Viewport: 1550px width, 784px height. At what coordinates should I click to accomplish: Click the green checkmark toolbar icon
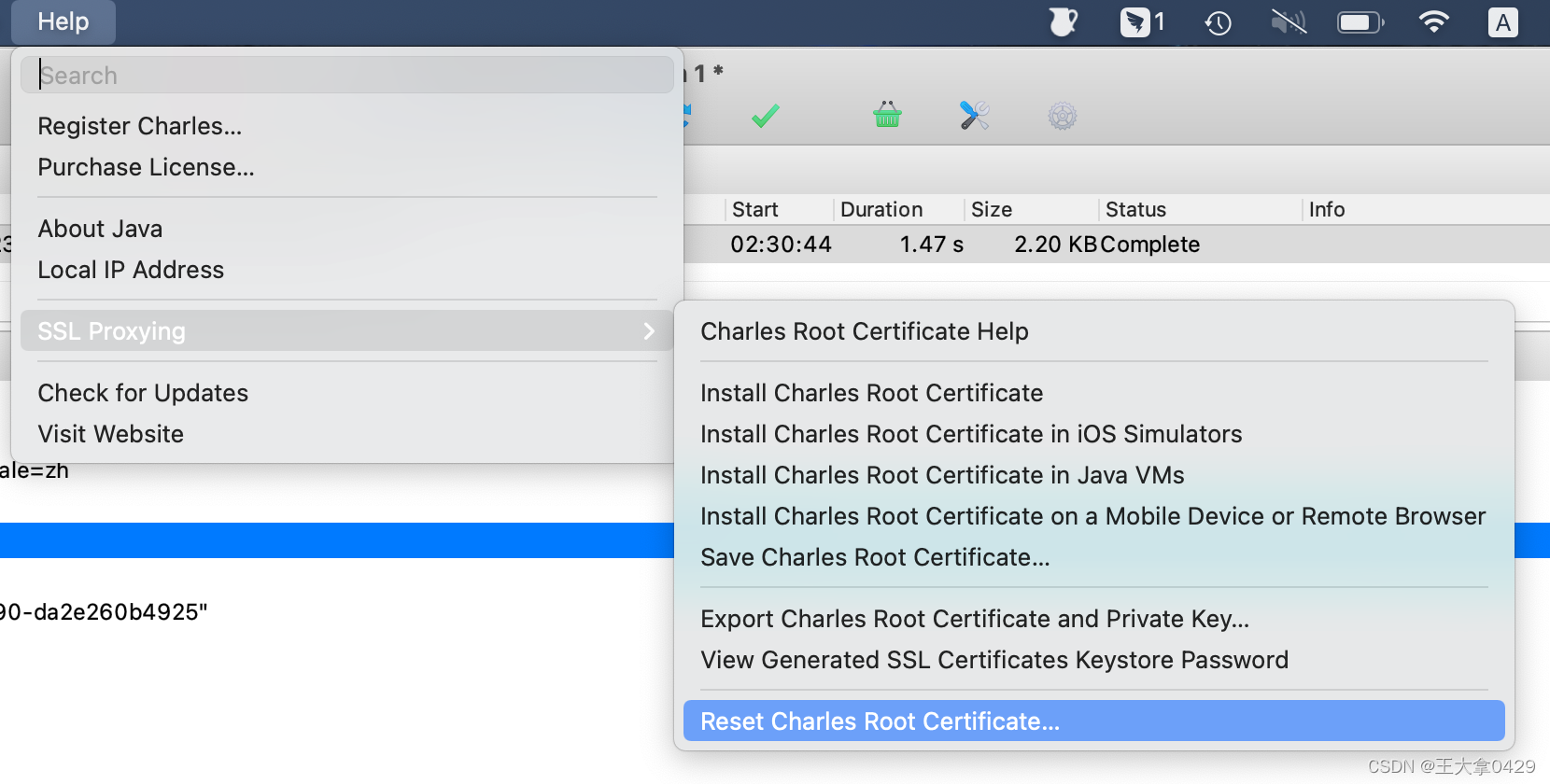click(765, 116)
